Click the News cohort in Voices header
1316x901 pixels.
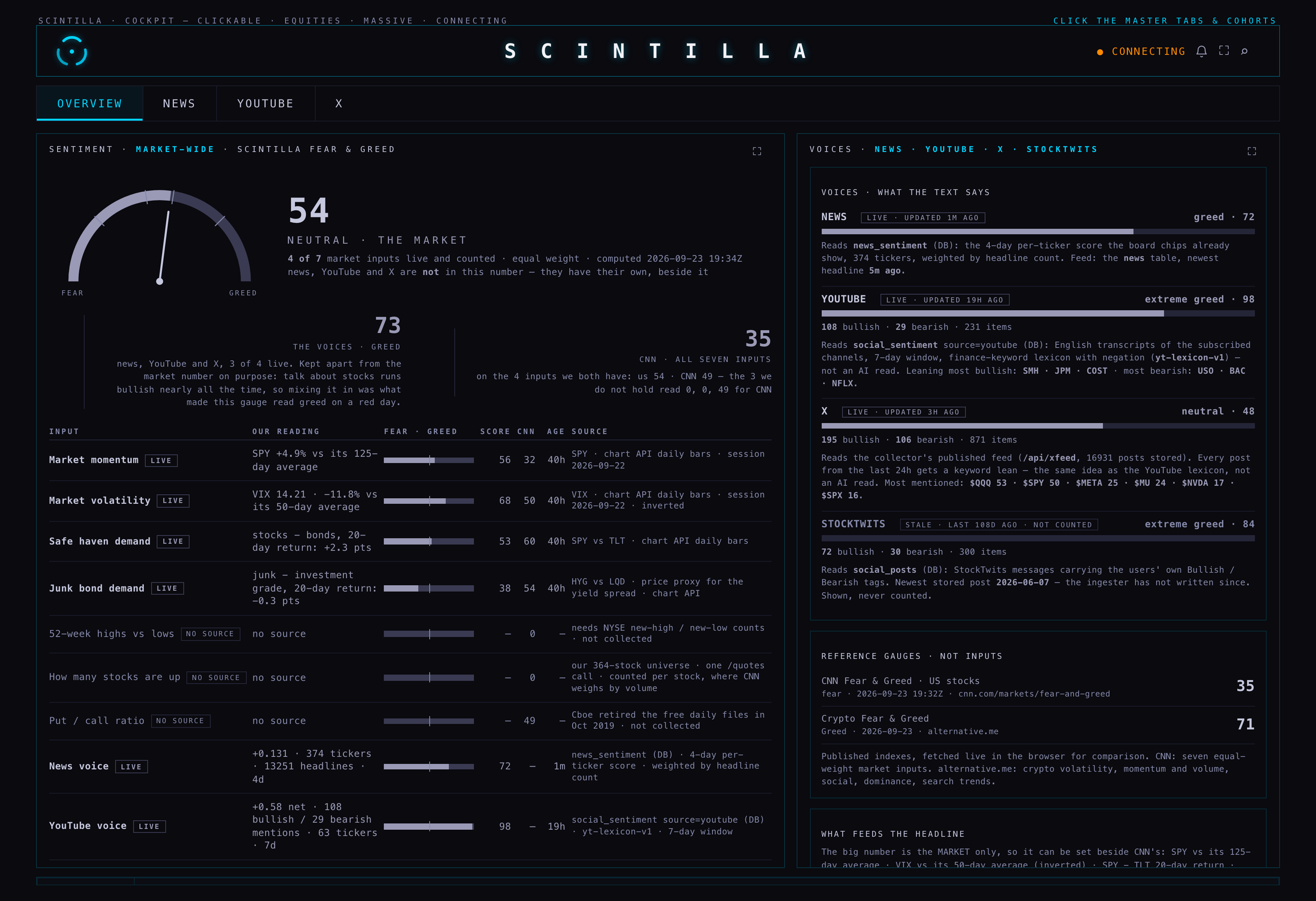click(888, 150)
